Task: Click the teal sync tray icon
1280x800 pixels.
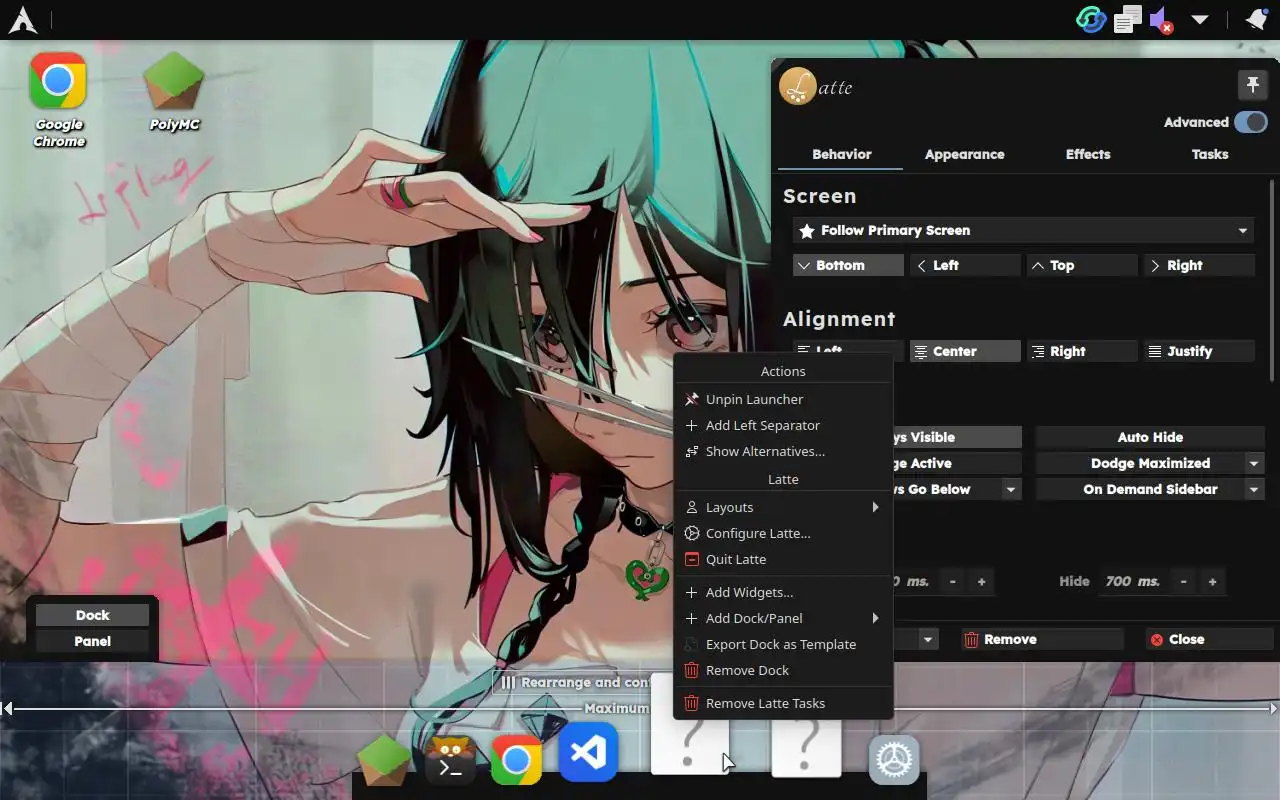Action: click(1091, 20)
